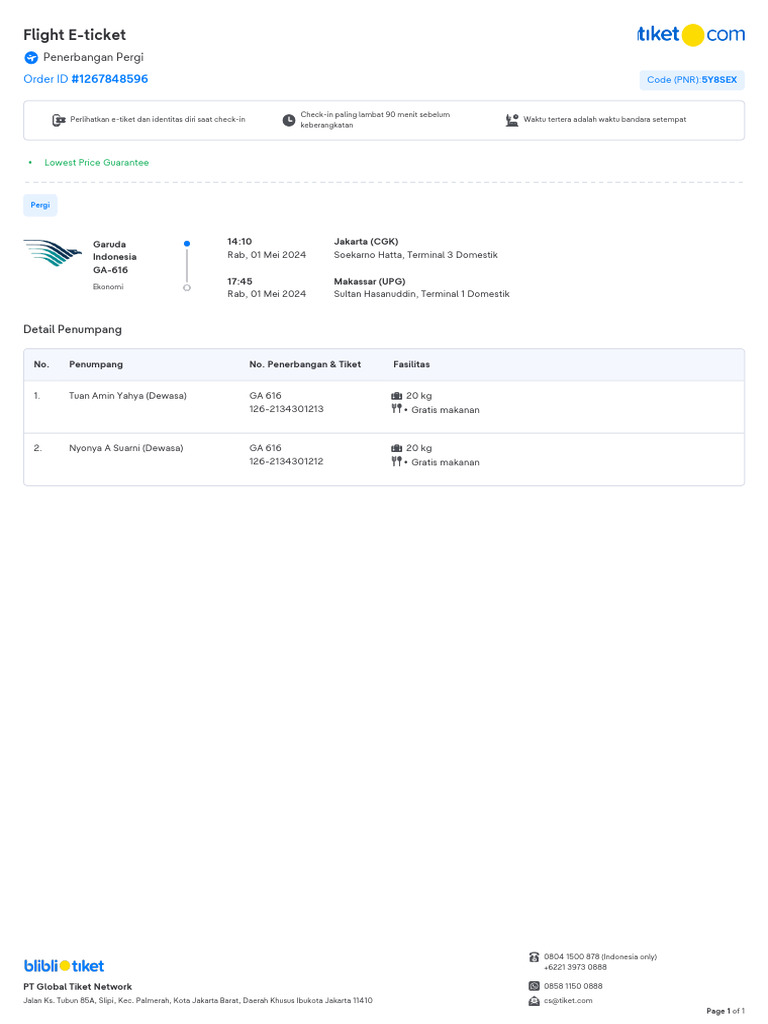The height and width of the screenshot is (1024, 768).
Task: Click the Penerbangan Pergi airplane icon
Action: pos(31,58)
